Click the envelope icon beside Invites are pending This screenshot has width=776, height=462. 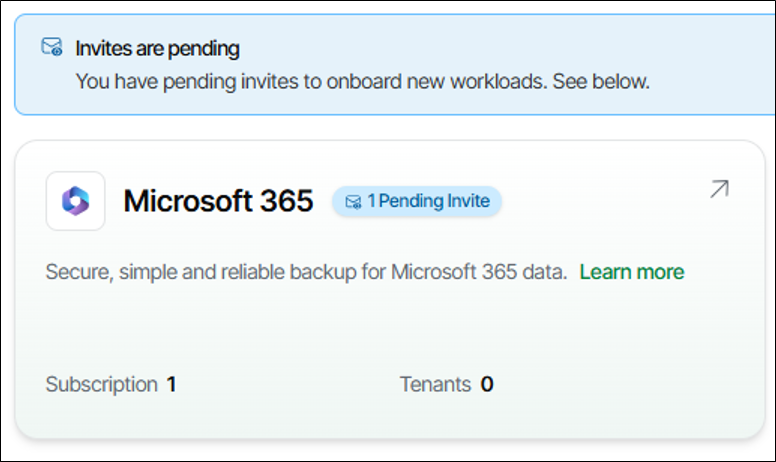coord(51,47)
